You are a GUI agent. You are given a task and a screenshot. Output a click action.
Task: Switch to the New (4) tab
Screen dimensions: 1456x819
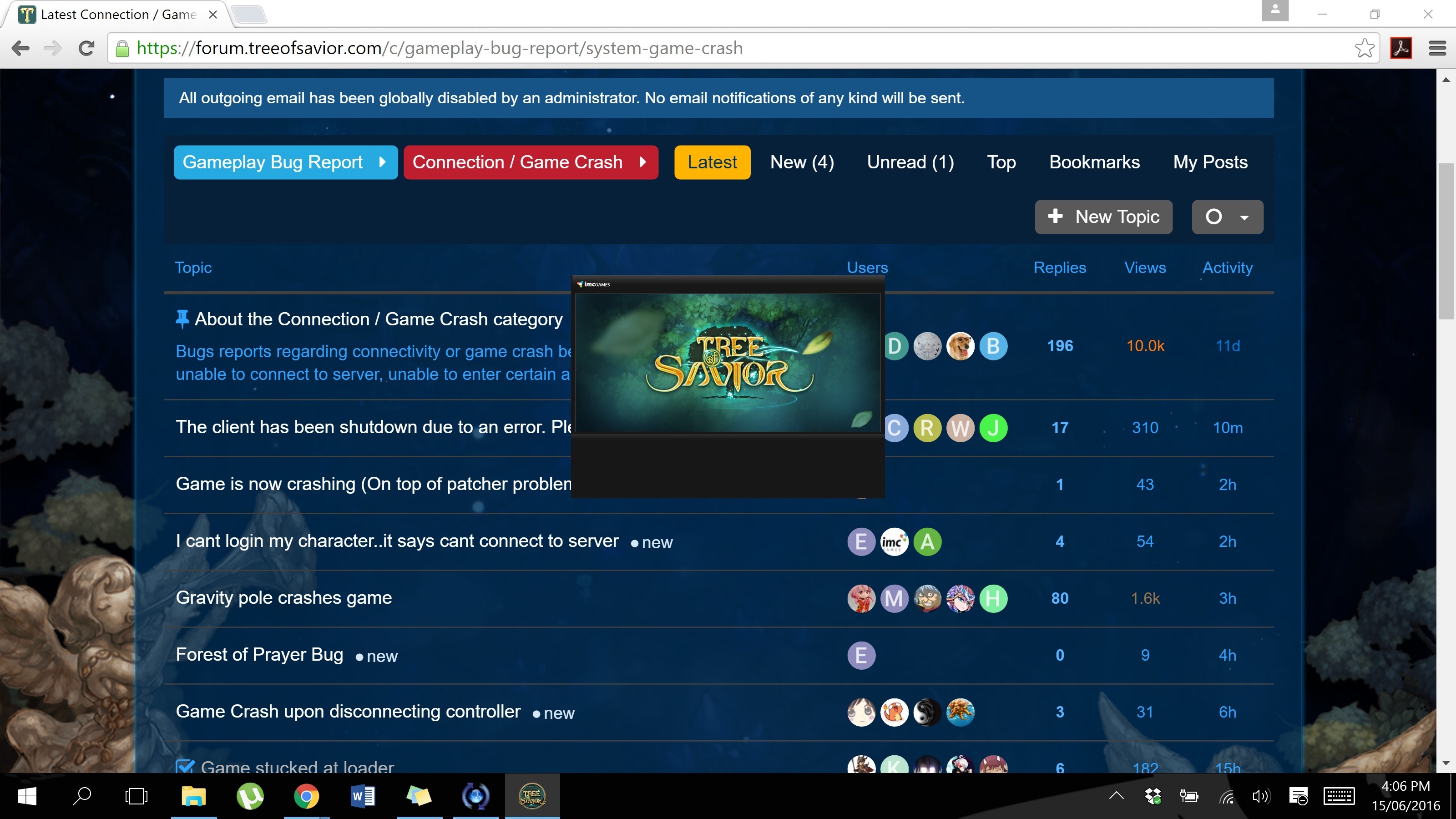[x=801, y=162]
